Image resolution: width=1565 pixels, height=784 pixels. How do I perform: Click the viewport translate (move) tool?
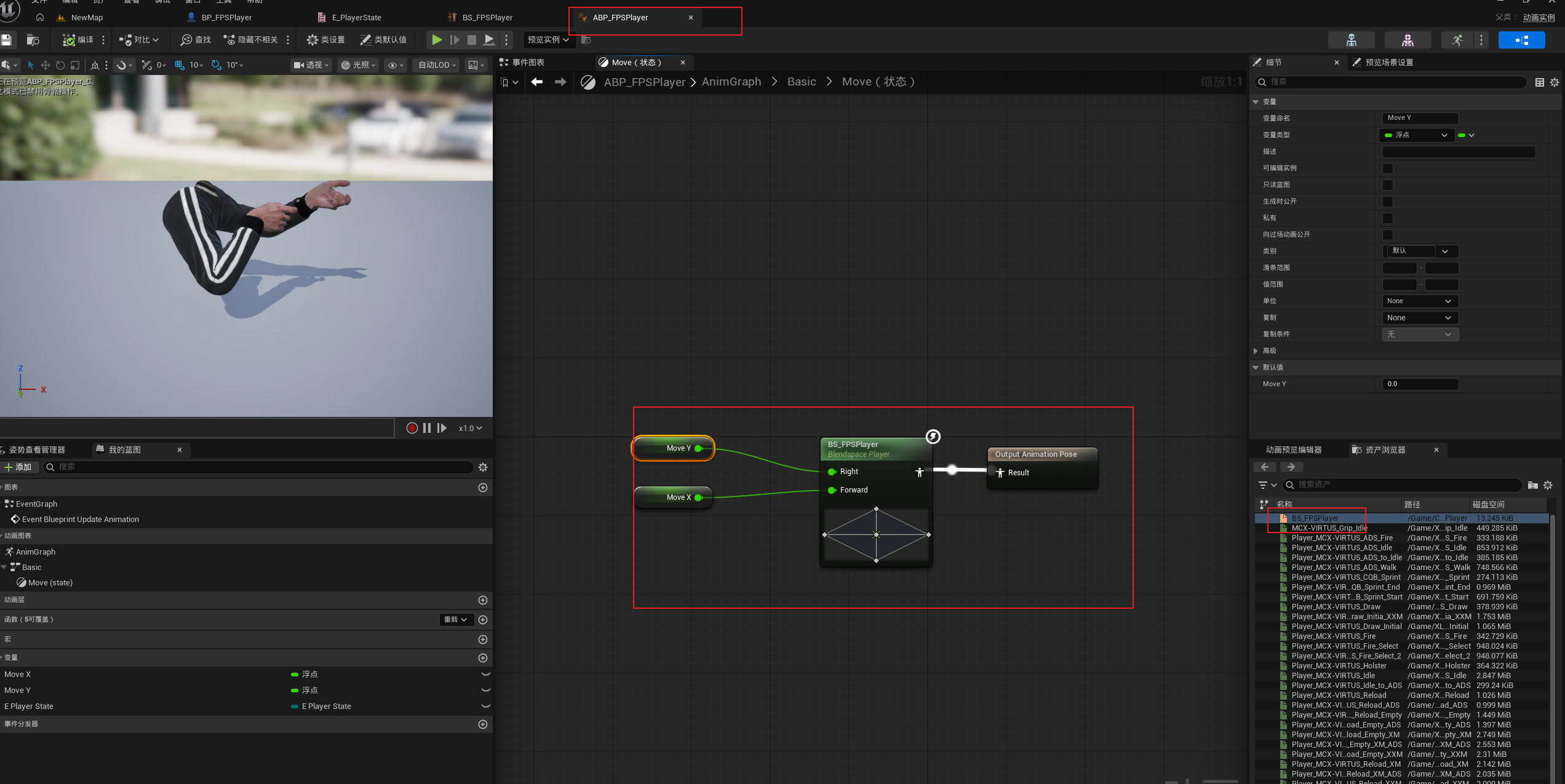45,65
